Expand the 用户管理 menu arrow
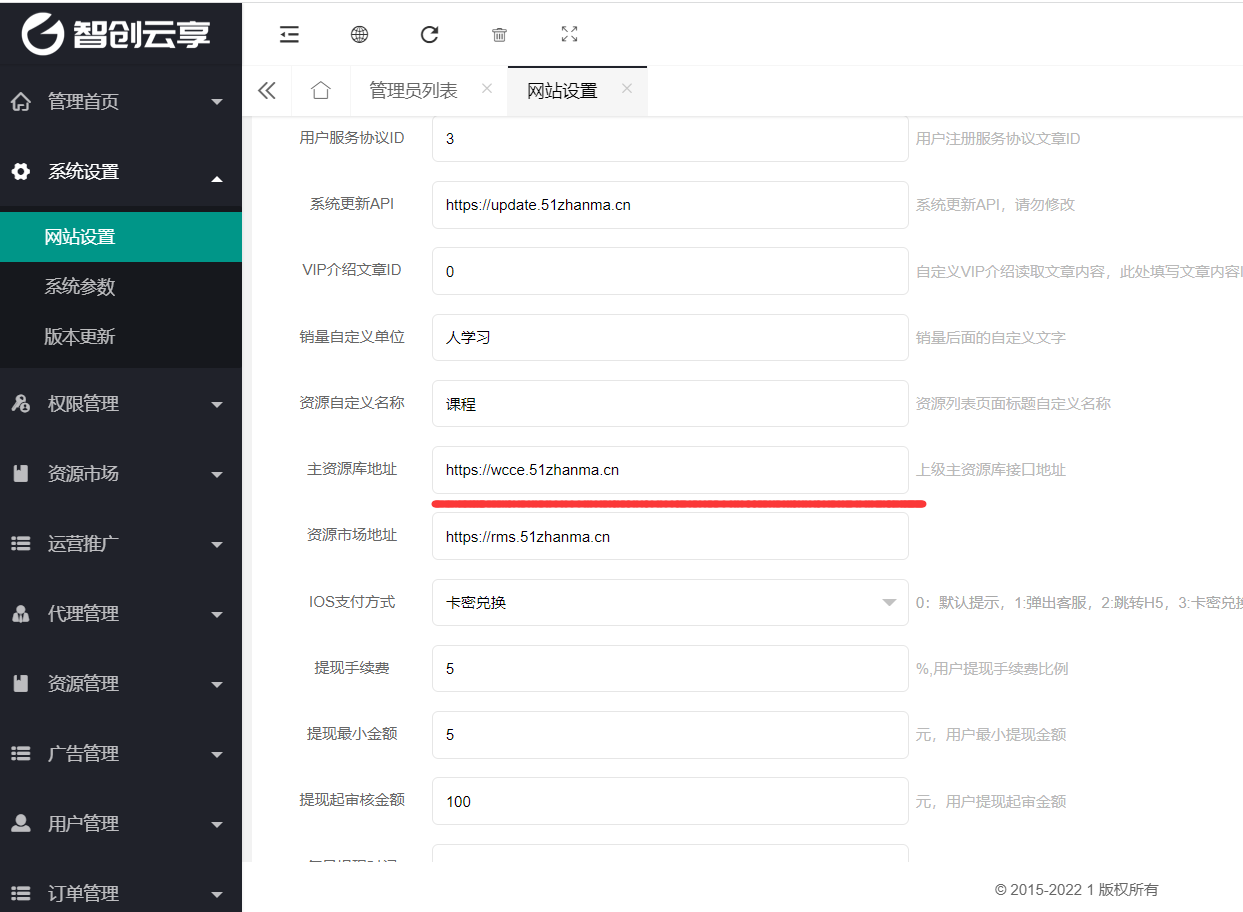Viewport: 1243px width, 912px height. tap(217, 825)
